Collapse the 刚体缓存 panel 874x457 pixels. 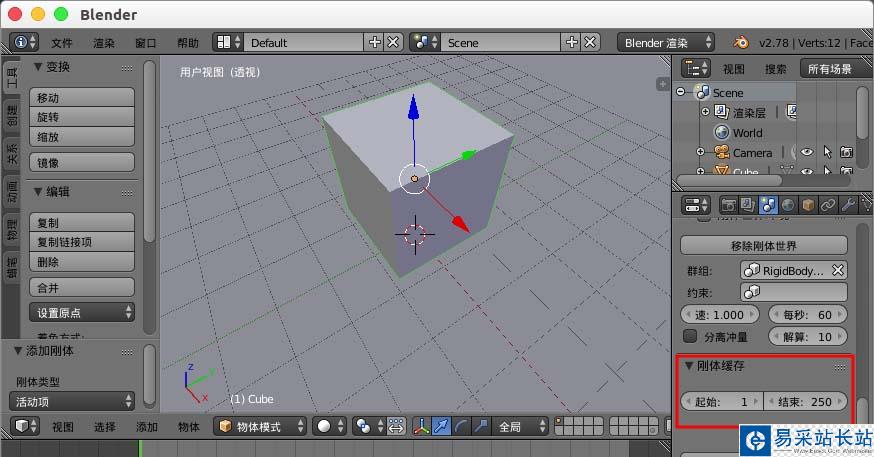pyautogui.click(x=689, y=366)
